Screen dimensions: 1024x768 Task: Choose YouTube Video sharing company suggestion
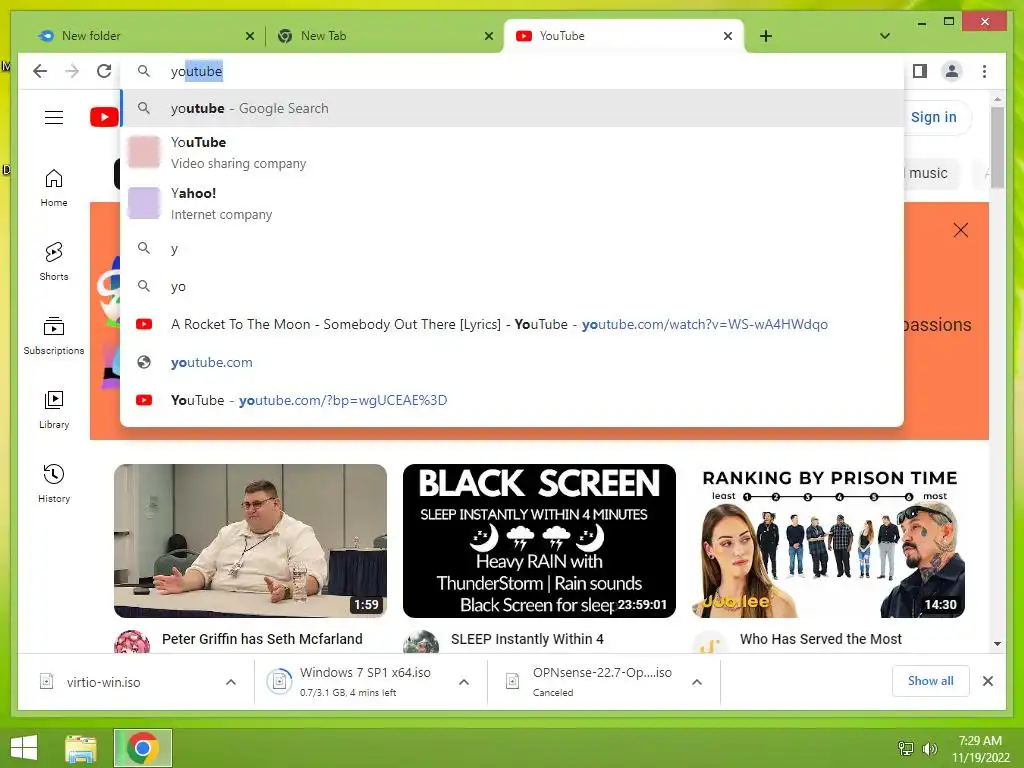coord(512,152)
